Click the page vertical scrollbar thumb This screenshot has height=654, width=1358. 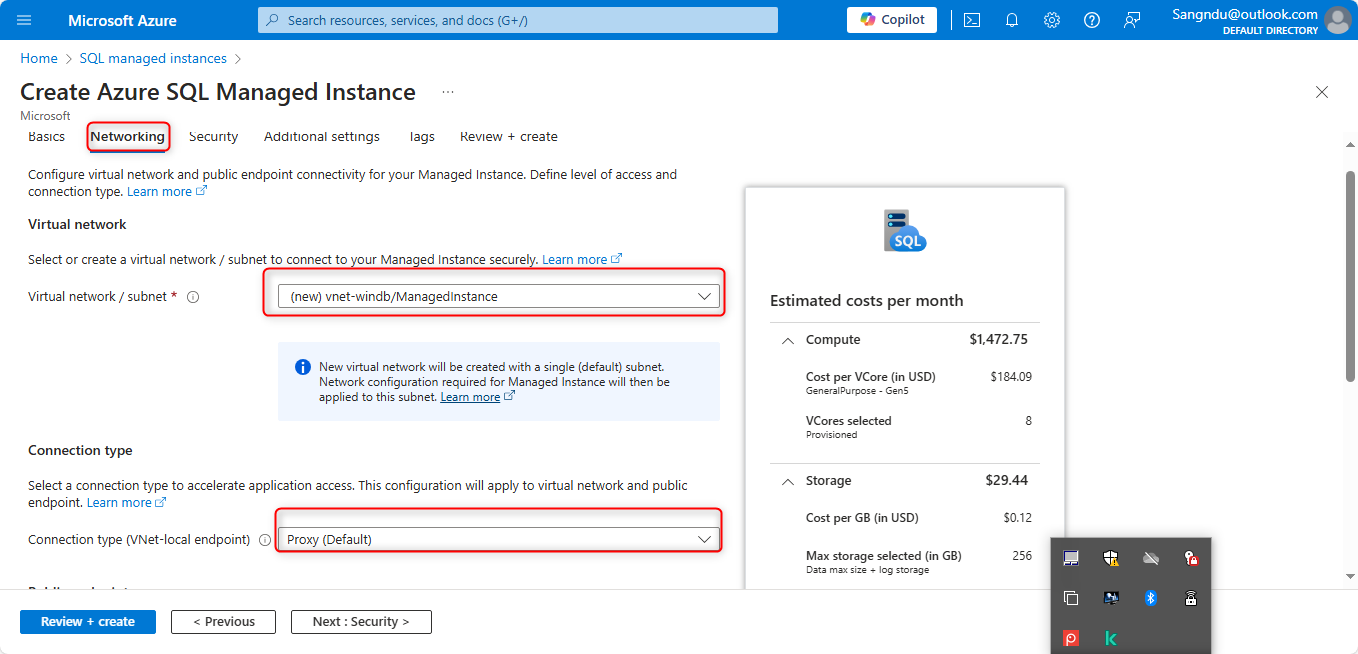click(x=1350, y=275)
